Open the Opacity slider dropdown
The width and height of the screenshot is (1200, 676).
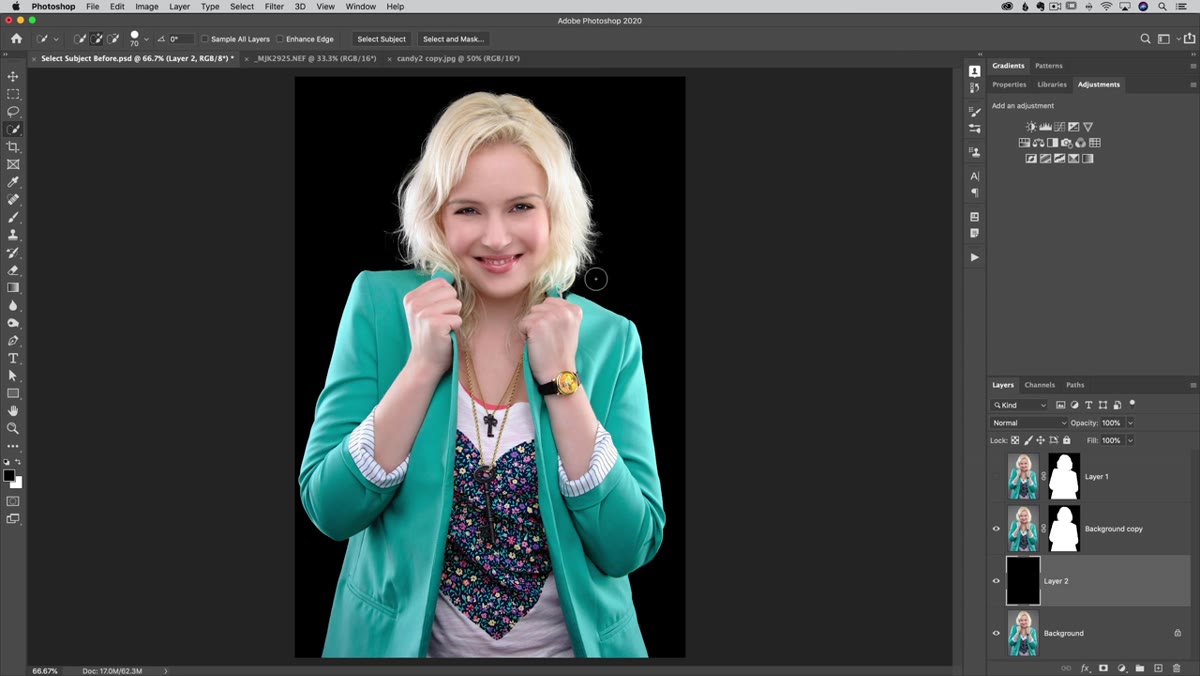(1131, 423)
